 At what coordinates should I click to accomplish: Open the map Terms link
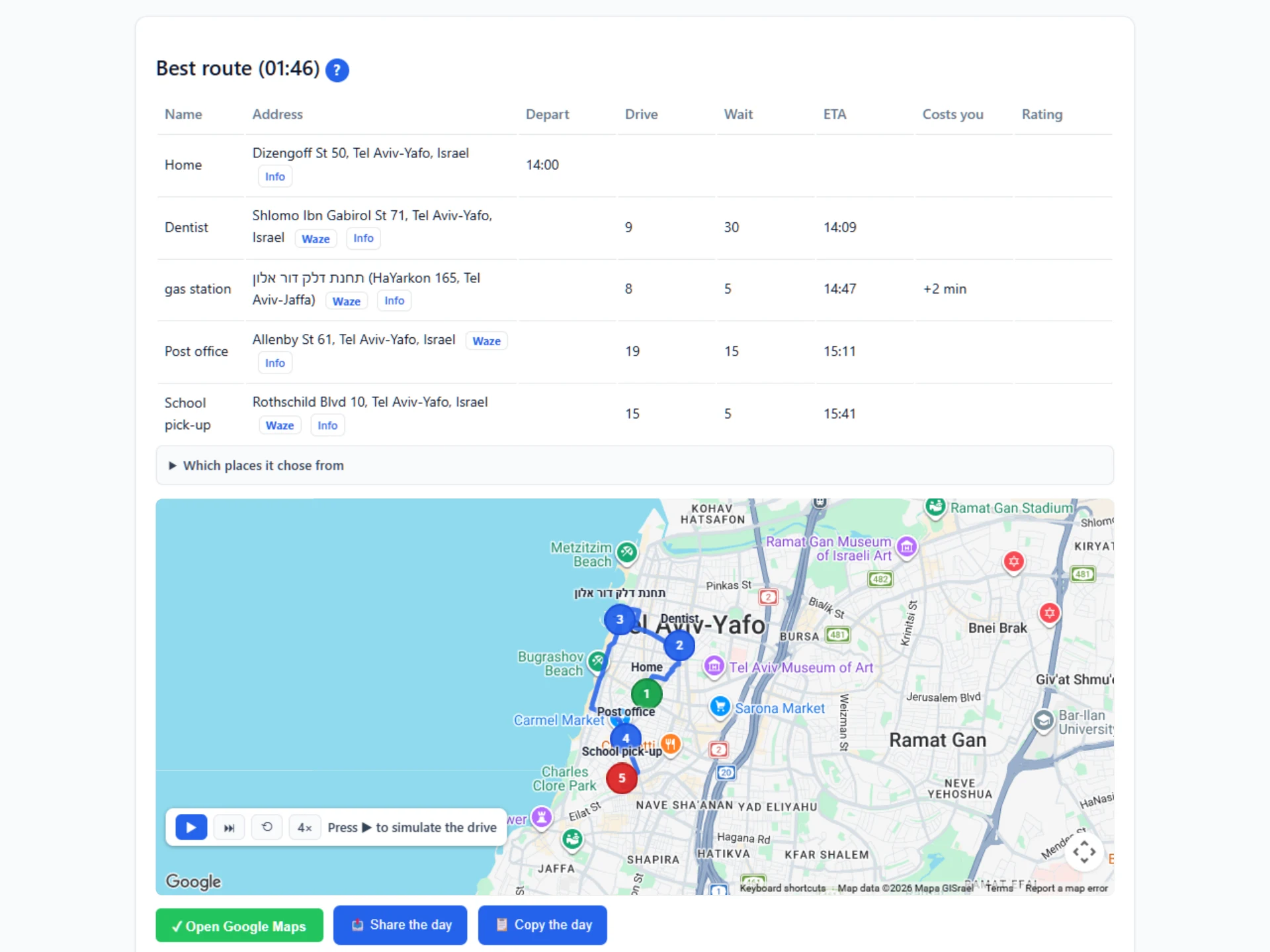coord(999,888)
